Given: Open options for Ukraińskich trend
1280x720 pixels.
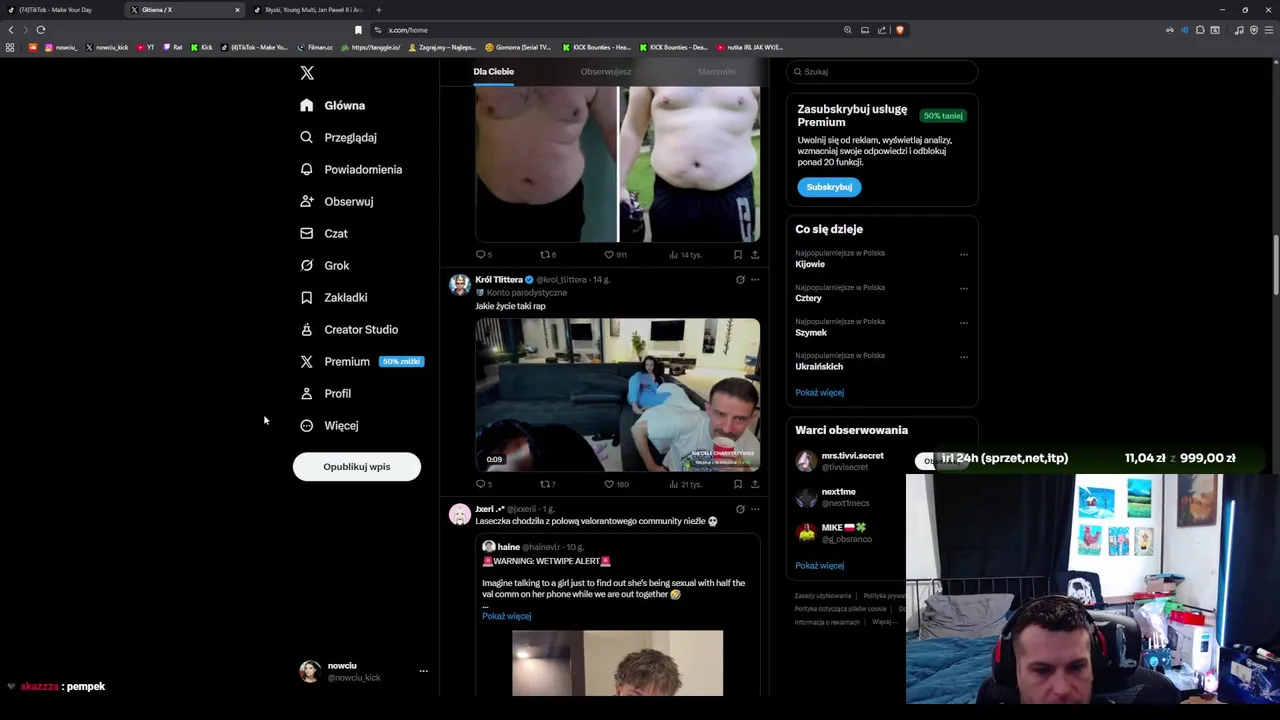Looking at the screenshot, I should point(964,356).
